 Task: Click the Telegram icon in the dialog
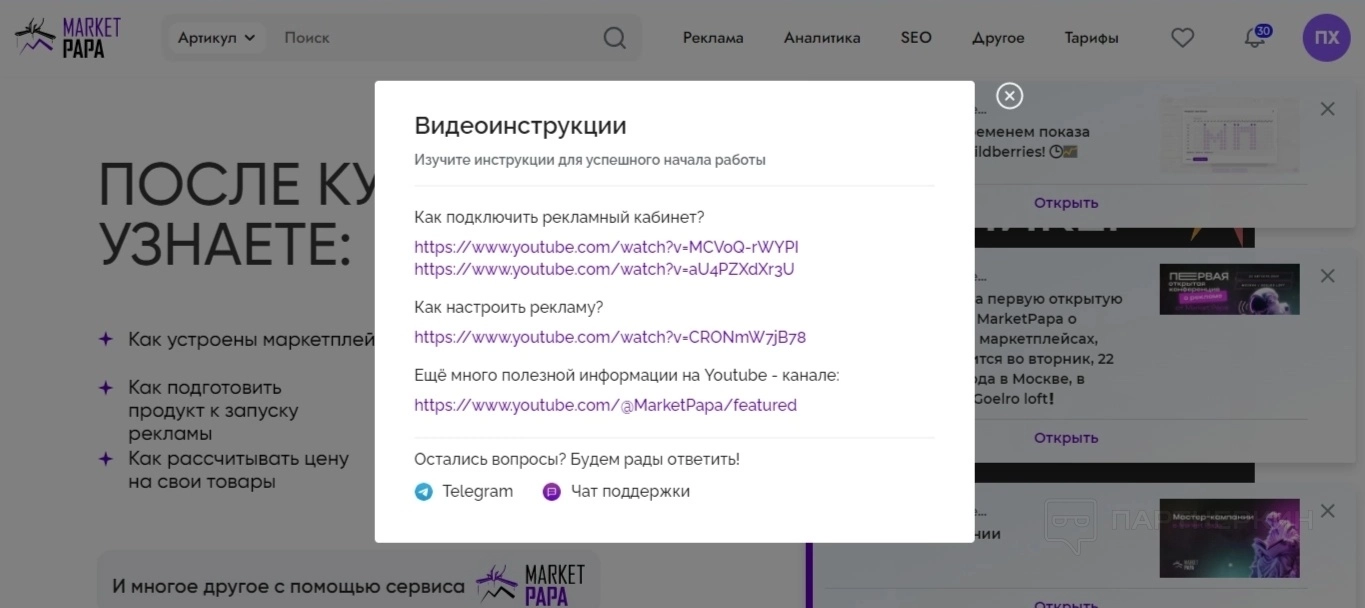[424, 492]
